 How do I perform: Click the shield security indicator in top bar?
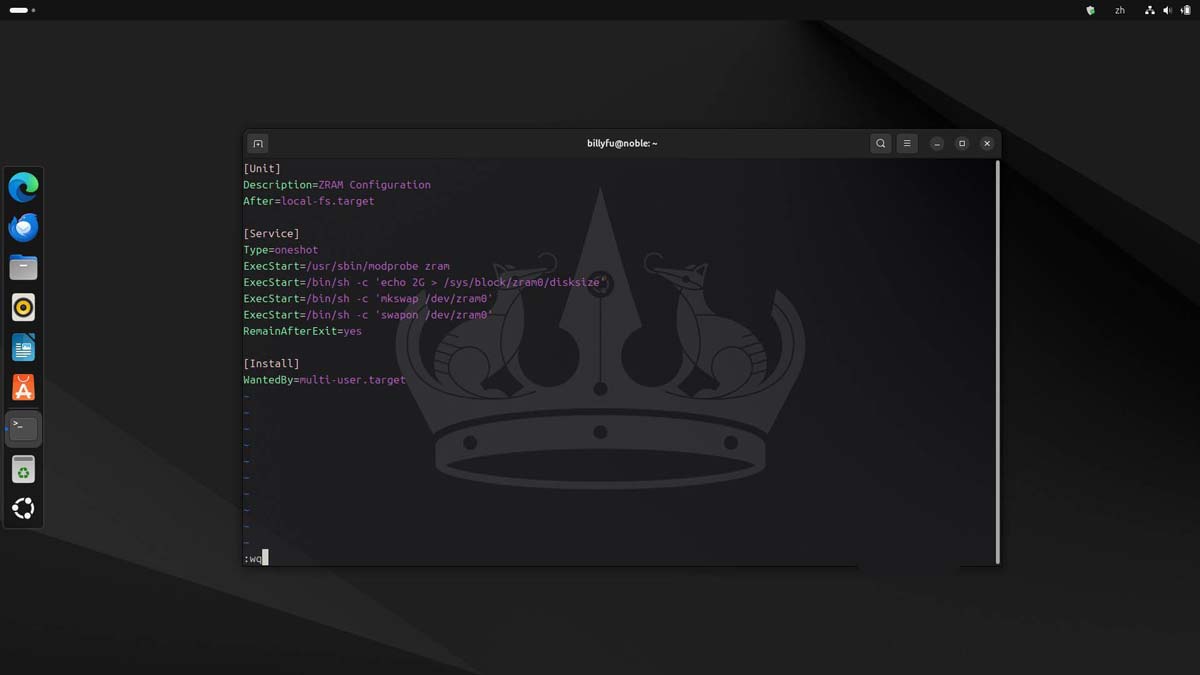pyautogui.click(x=1090, y=10)
